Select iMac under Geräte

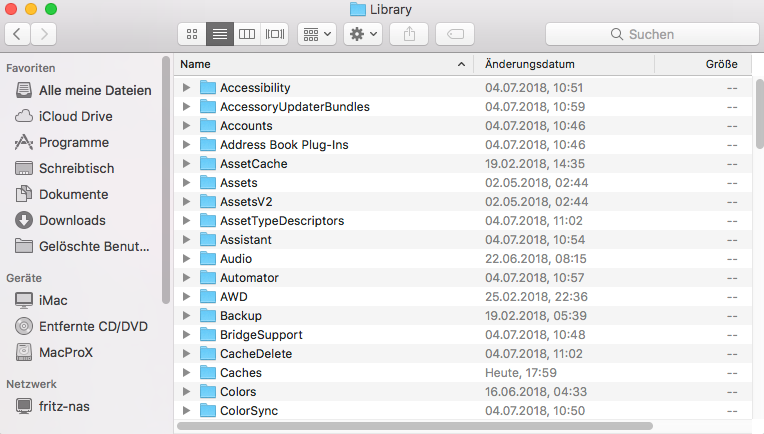(x=41, y=300)
